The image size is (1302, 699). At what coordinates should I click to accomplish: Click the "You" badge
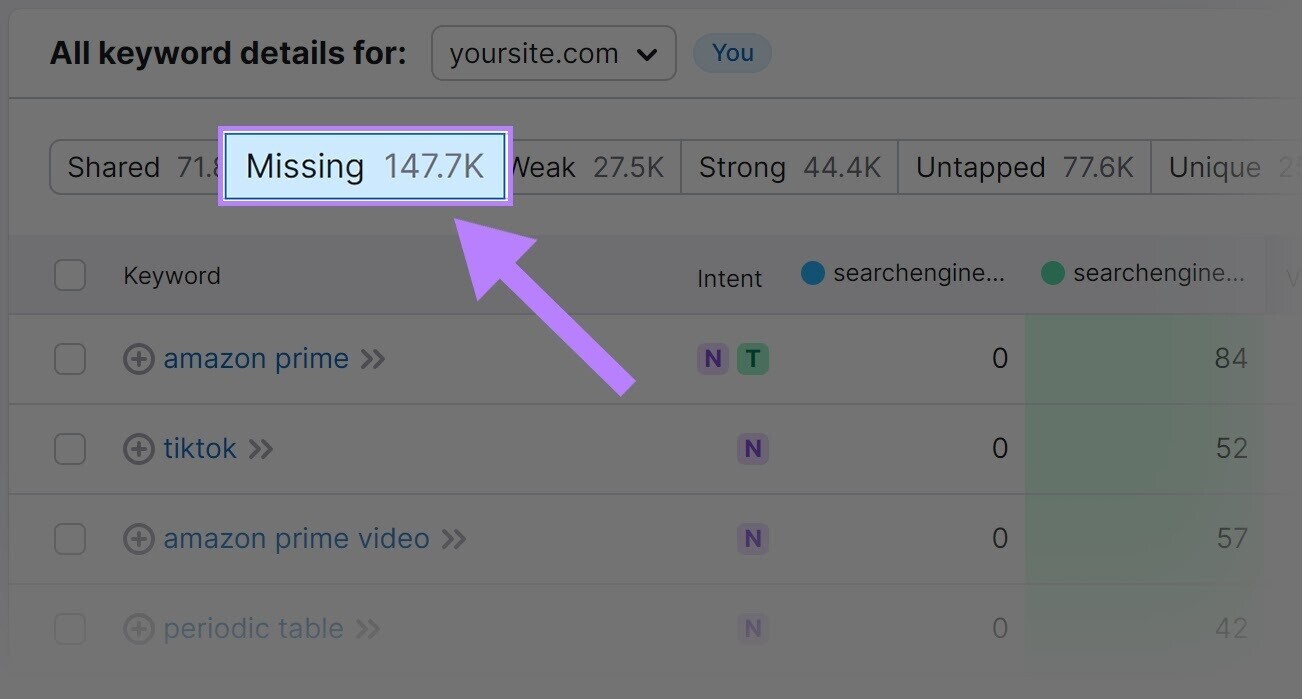732,53
